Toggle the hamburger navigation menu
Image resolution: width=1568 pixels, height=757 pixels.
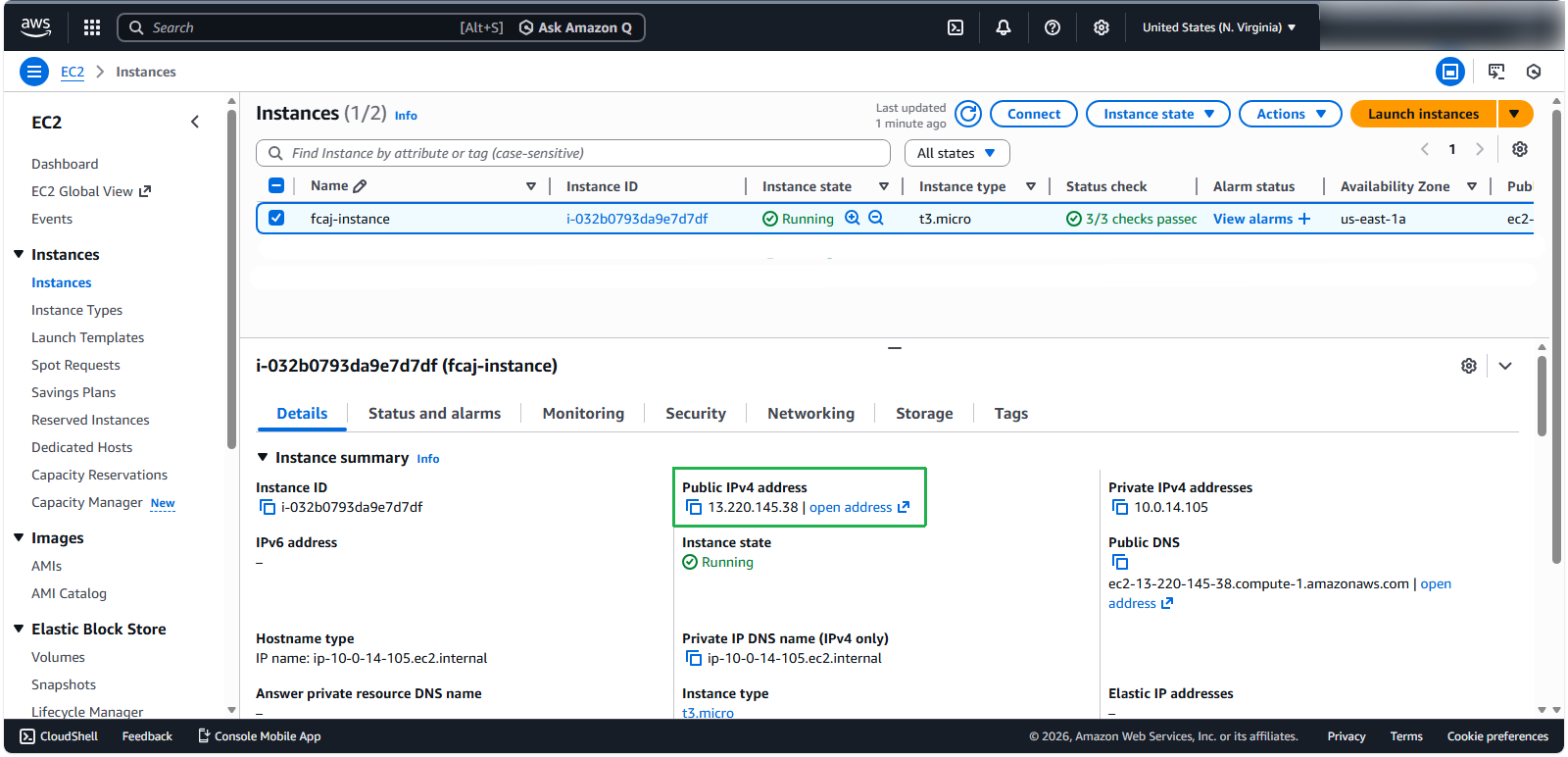pos(34,72)
